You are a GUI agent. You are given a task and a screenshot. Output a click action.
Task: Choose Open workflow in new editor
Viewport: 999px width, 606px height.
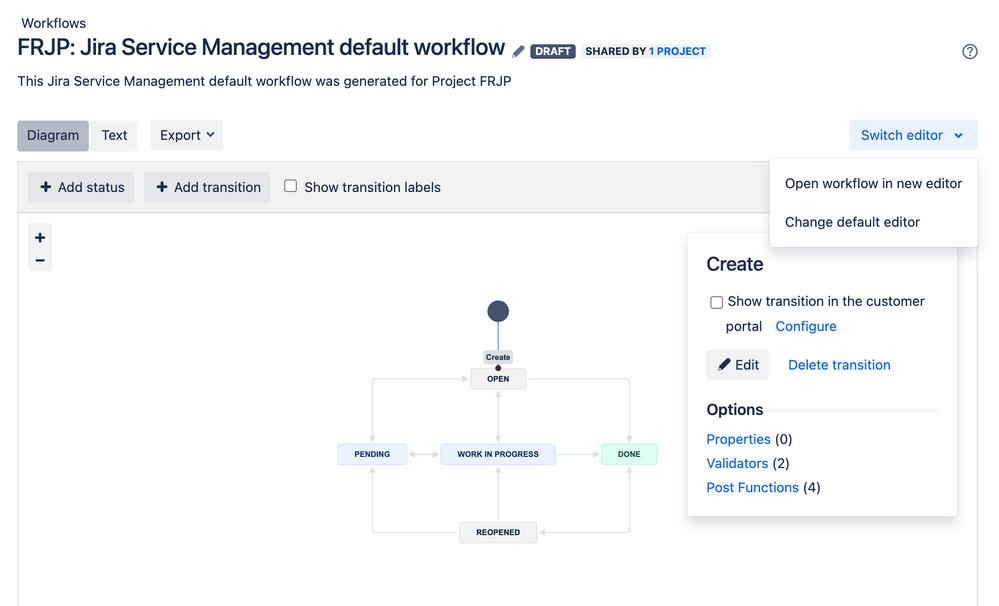(x=873, y=183)
